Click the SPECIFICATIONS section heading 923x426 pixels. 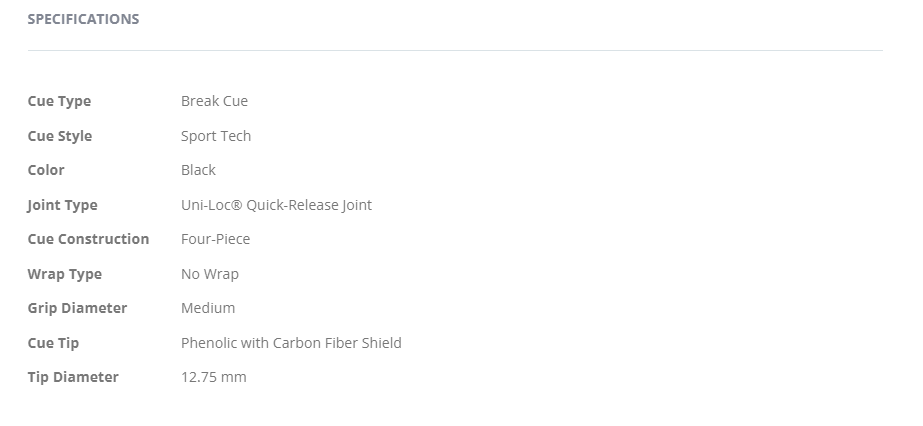(83, 19)
